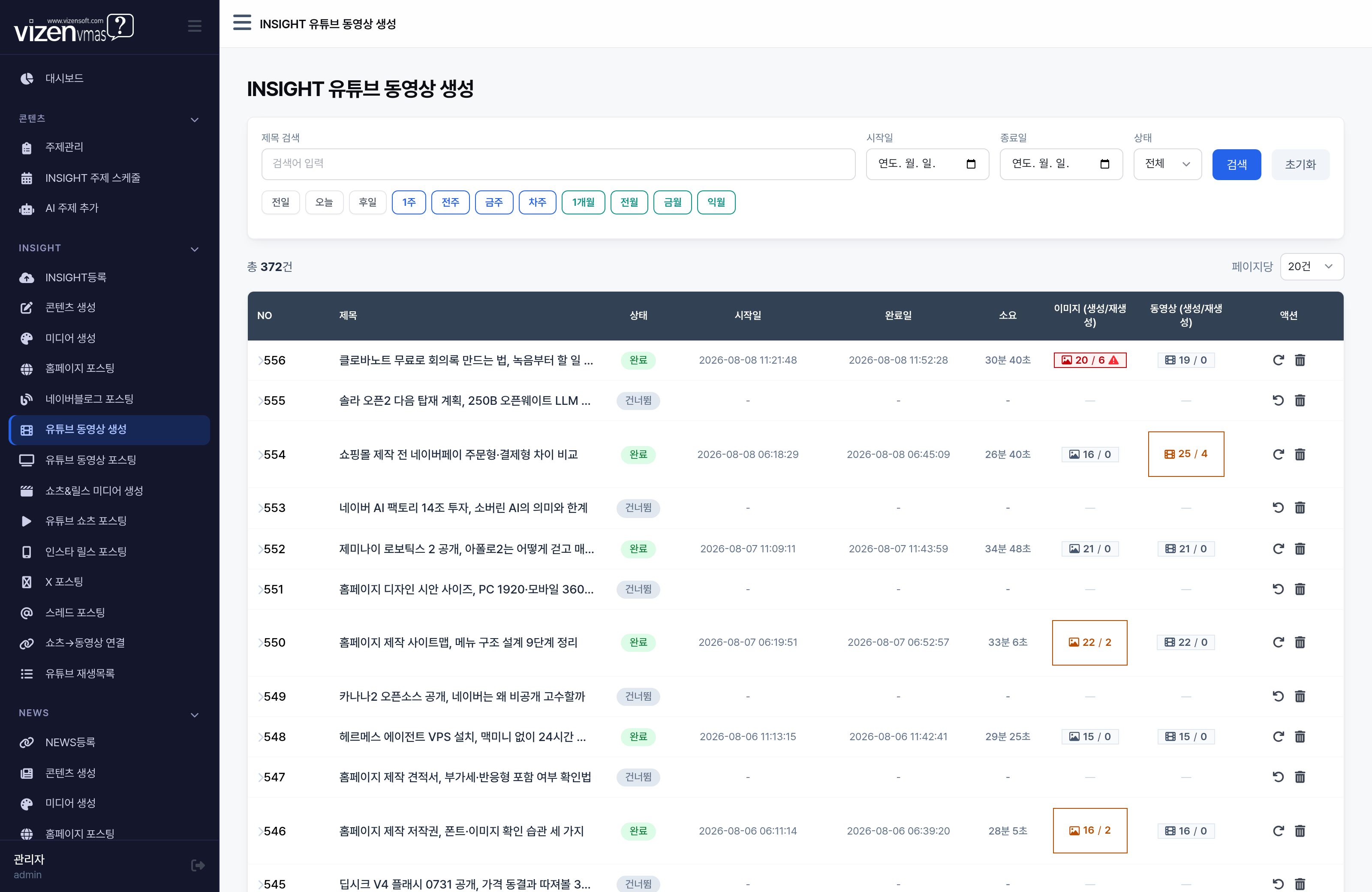Image resolution: width=1372 pixels, height=892 pixels.
Task: Click the undo icon for row 555
Action: point(1278,400)
